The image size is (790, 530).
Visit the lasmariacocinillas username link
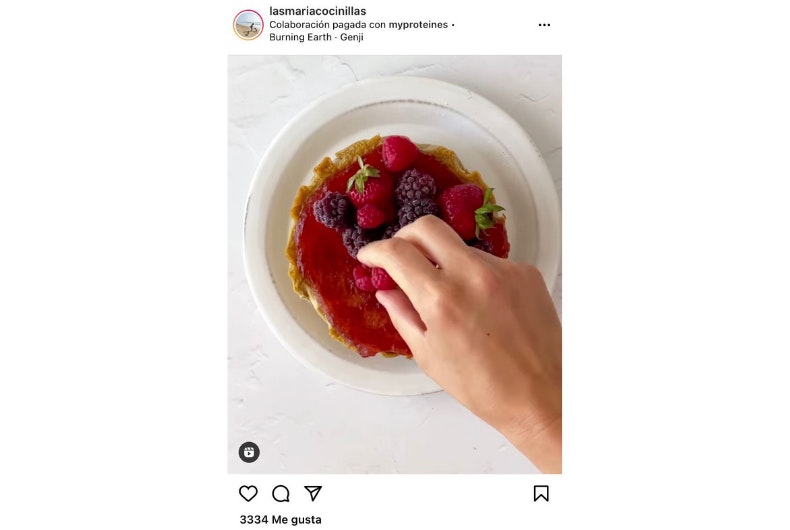(x=317, y=11)
